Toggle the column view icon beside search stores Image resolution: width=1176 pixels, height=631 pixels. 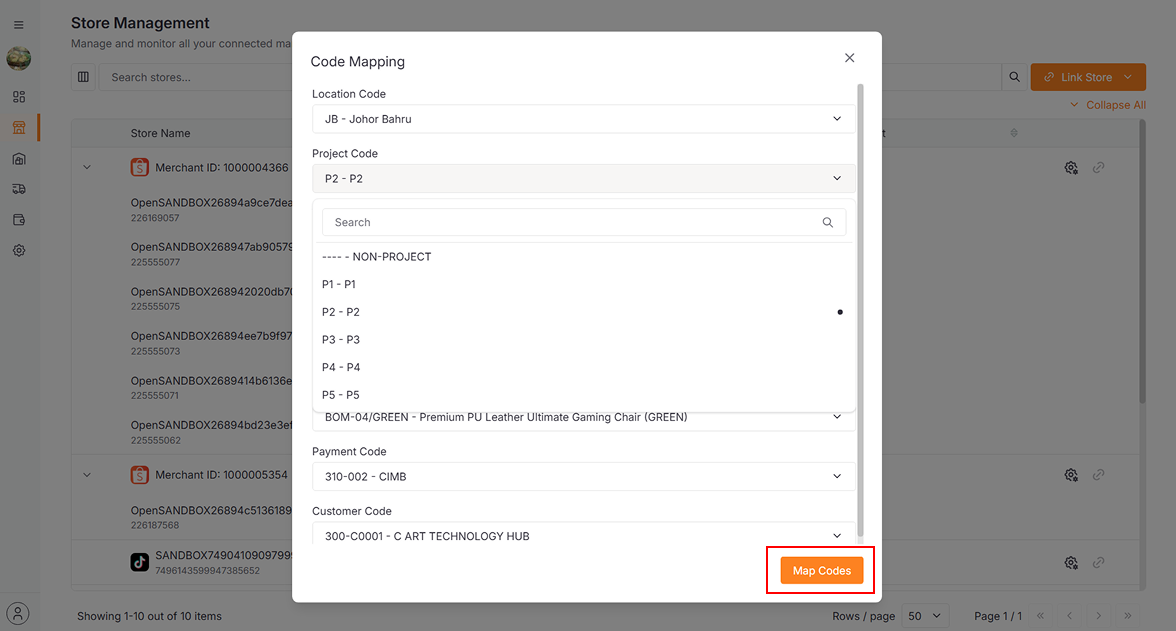pos(83,77)
